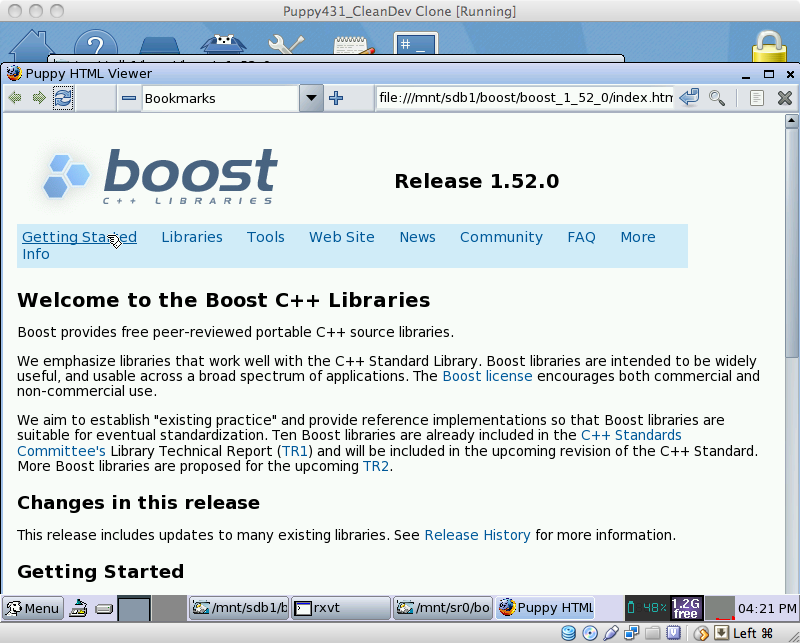Reload the page with the refresh icon
This screenshot has height=643, width=800.
tap(63, 98)
